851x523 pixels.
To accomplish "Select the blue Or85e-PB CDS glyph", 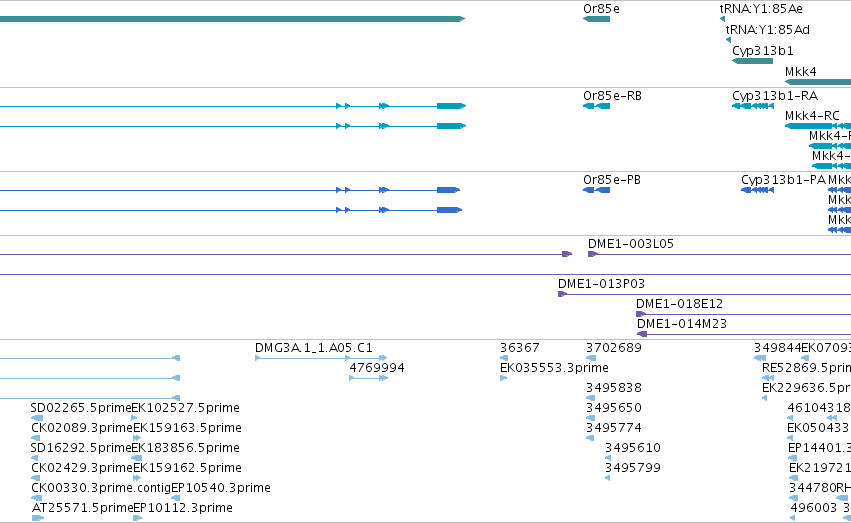I will (596, 190).
